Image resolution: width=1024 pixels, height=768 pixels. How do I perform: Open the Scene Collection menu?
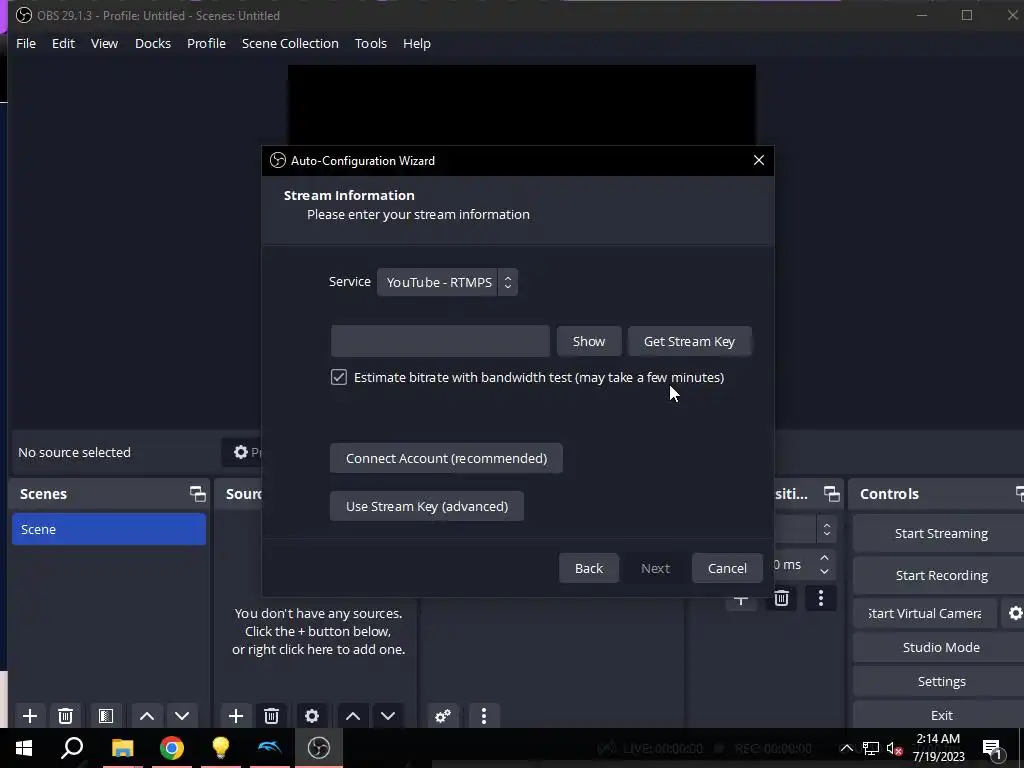[x=290, y=43]
